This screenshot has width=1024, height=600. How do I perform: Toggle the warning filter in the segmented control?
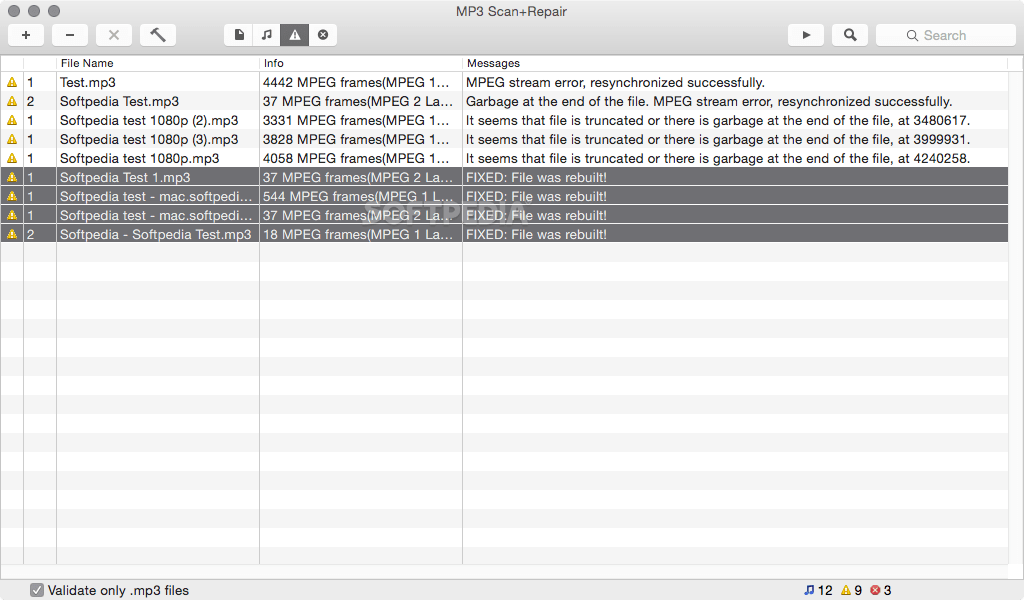click(294, 34)
